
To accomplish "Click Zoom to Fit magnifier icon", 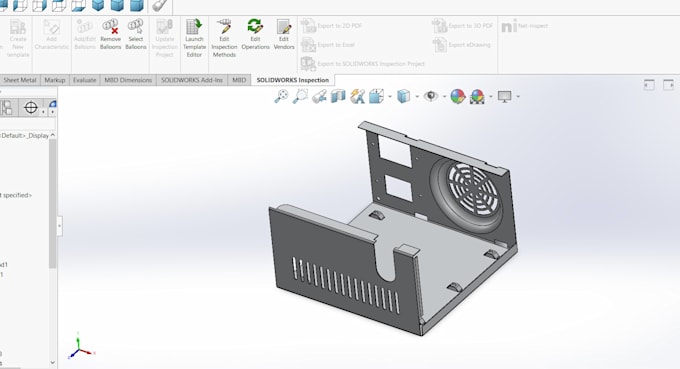I will 281,96.
